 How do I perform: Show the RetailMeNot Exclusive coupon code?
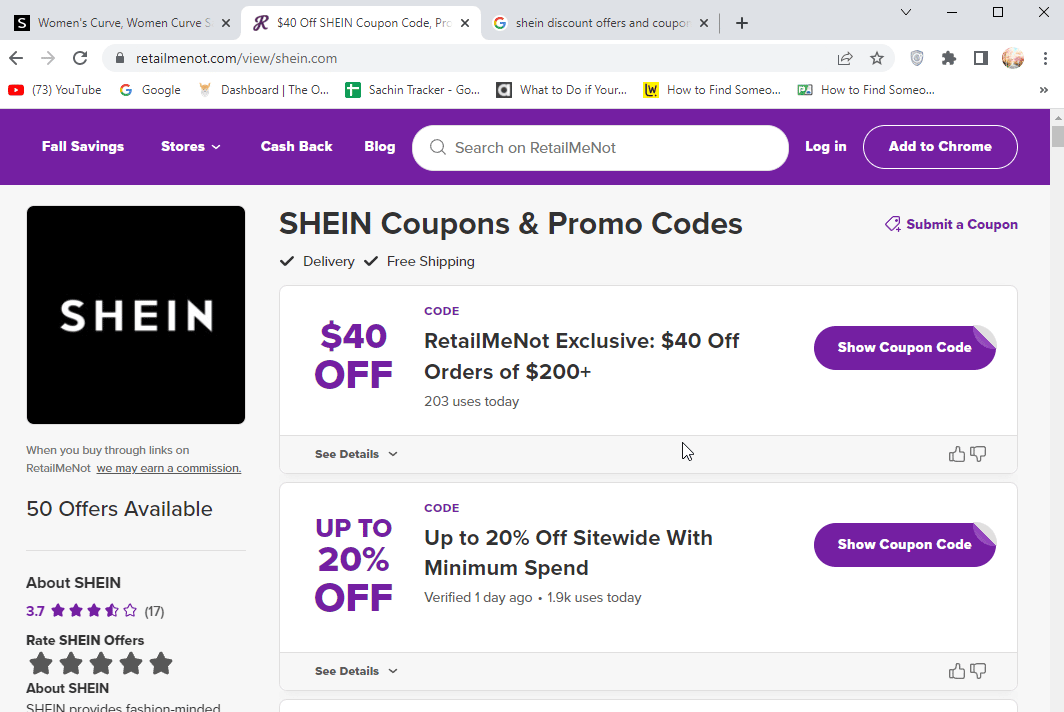tap(904, 347)
